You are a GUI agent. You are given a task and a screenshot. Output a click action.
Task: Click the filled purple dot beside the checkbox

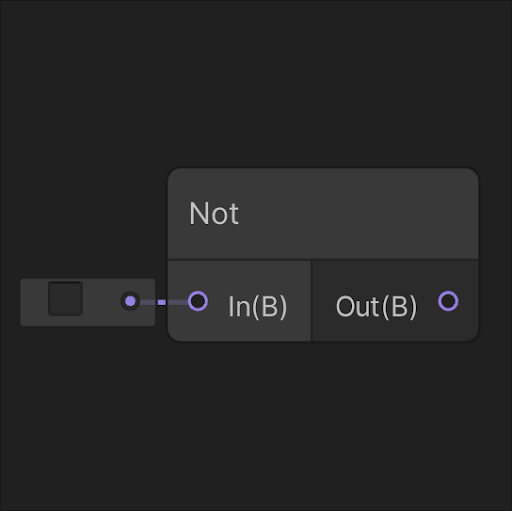click(130, 301)
